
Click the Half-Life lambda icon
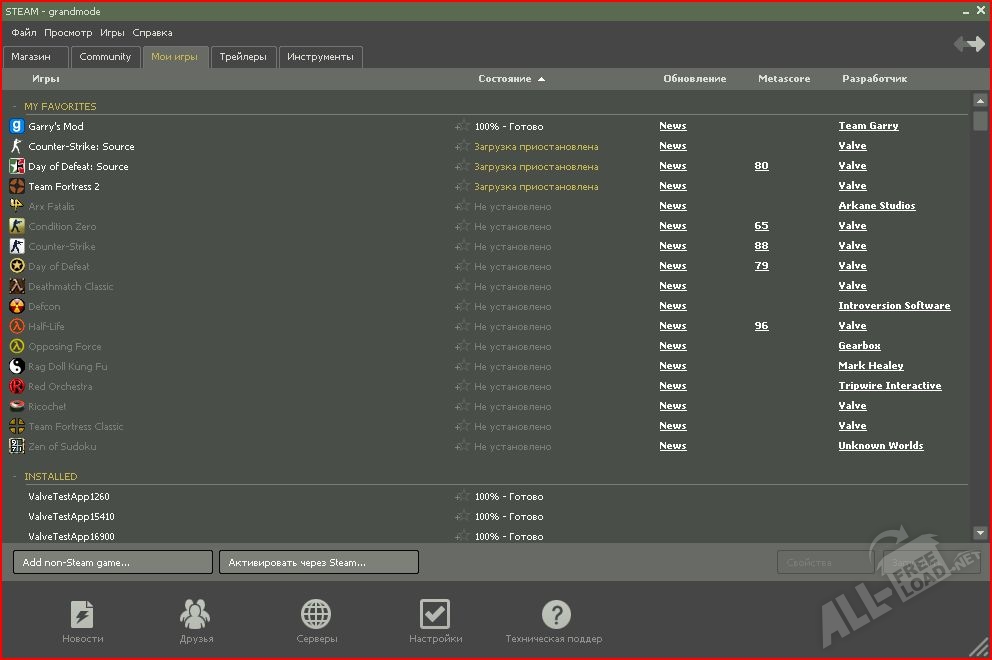(x=17, y=327)
